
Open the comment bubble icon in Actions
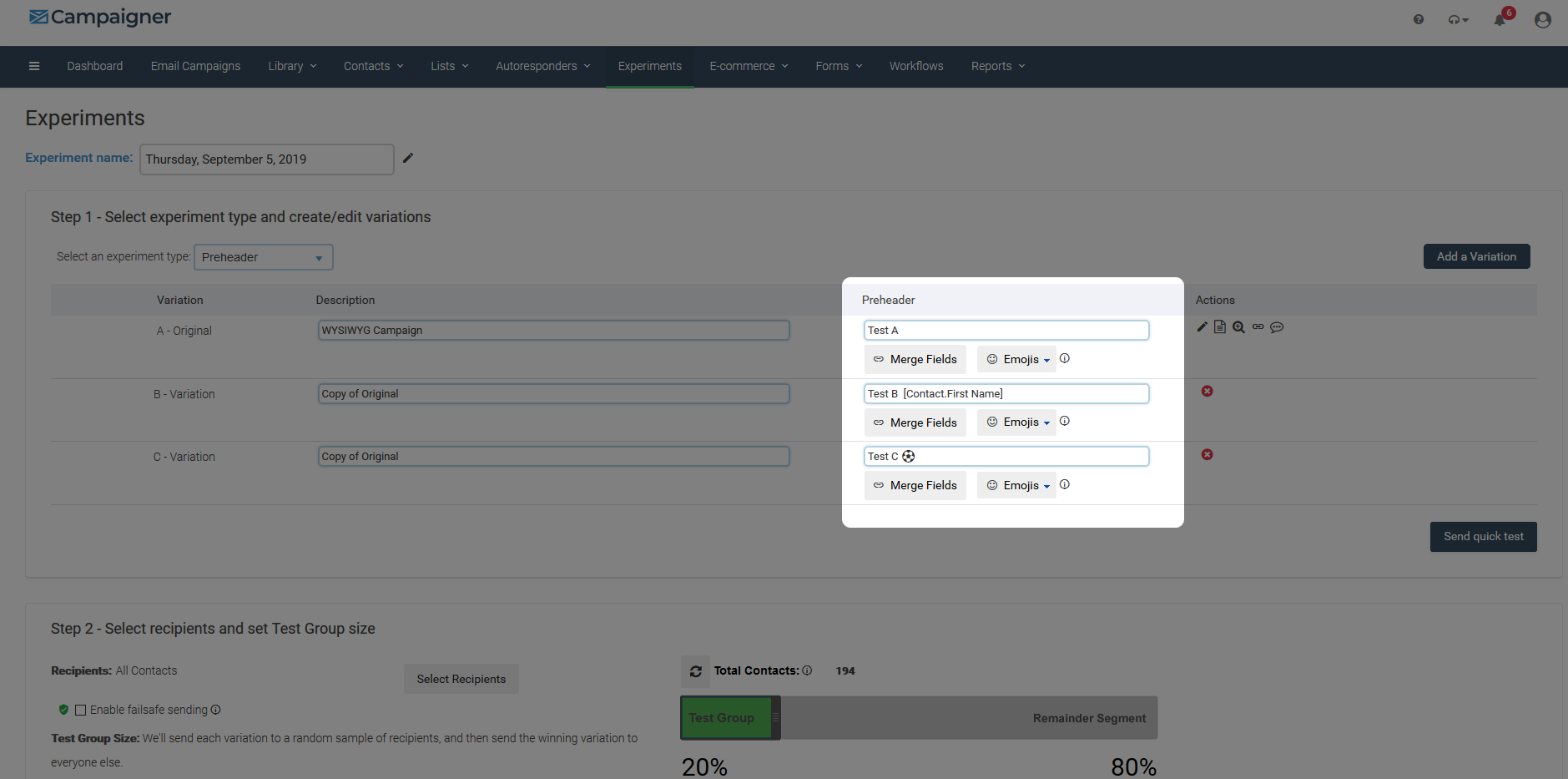coord(1277,327)
